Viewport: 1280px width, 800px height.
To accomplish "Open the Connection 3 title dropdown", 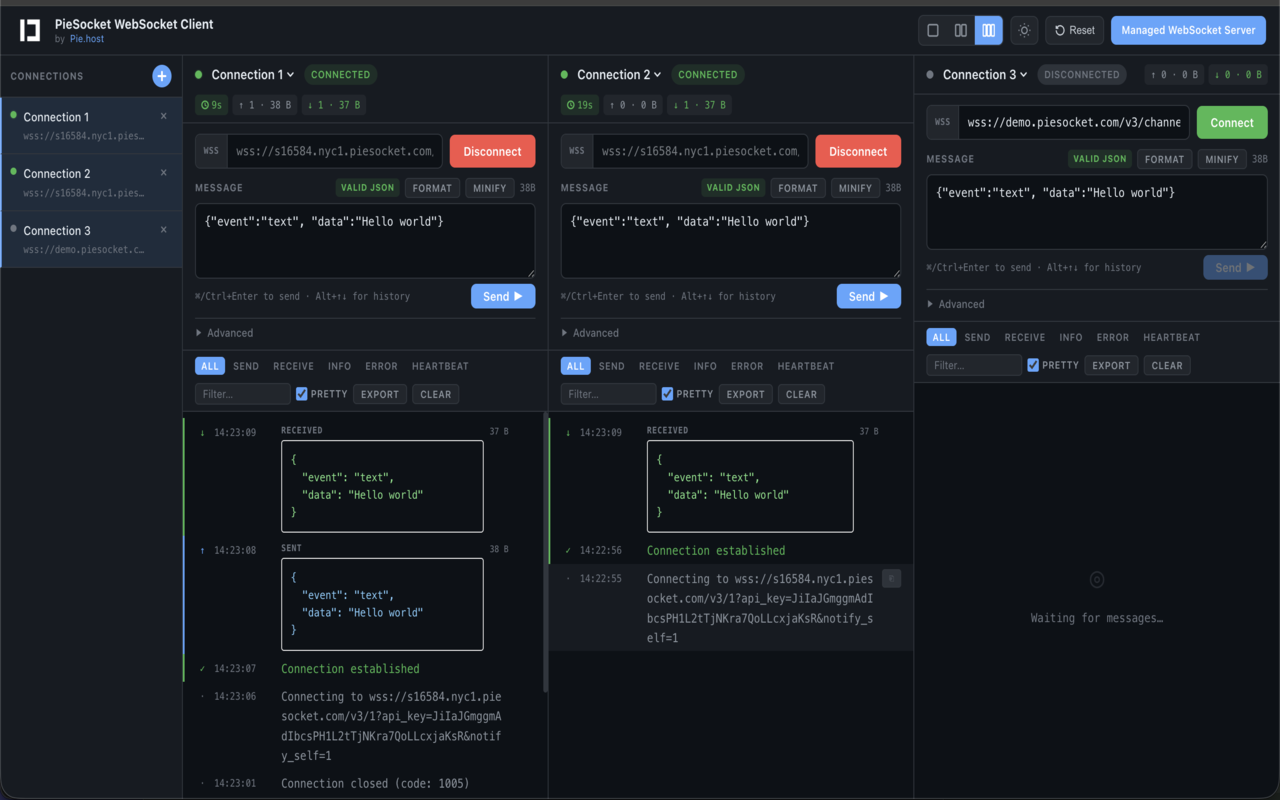I will (x=985, y=75).
